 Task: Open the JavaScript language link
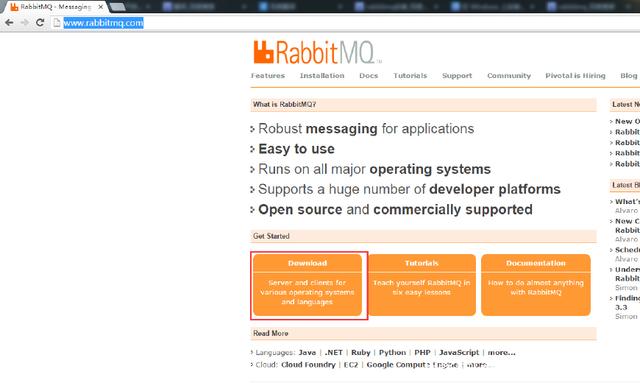[x=459, y=352]
